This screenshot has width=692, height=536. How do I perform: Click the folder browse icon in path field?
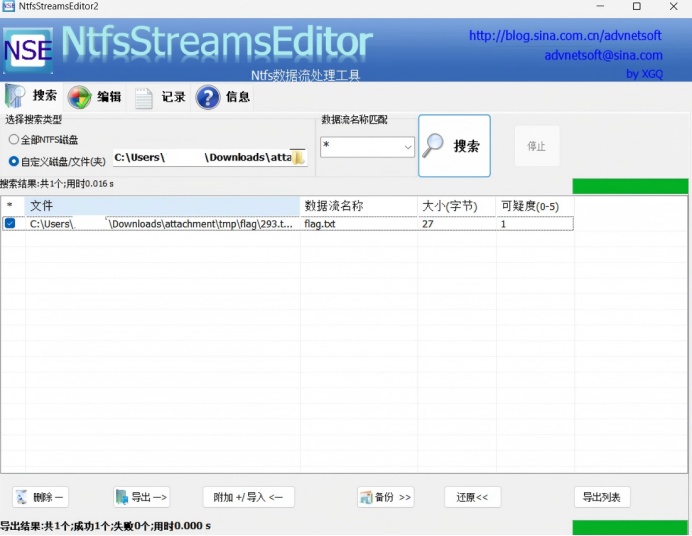click(299, 157)
